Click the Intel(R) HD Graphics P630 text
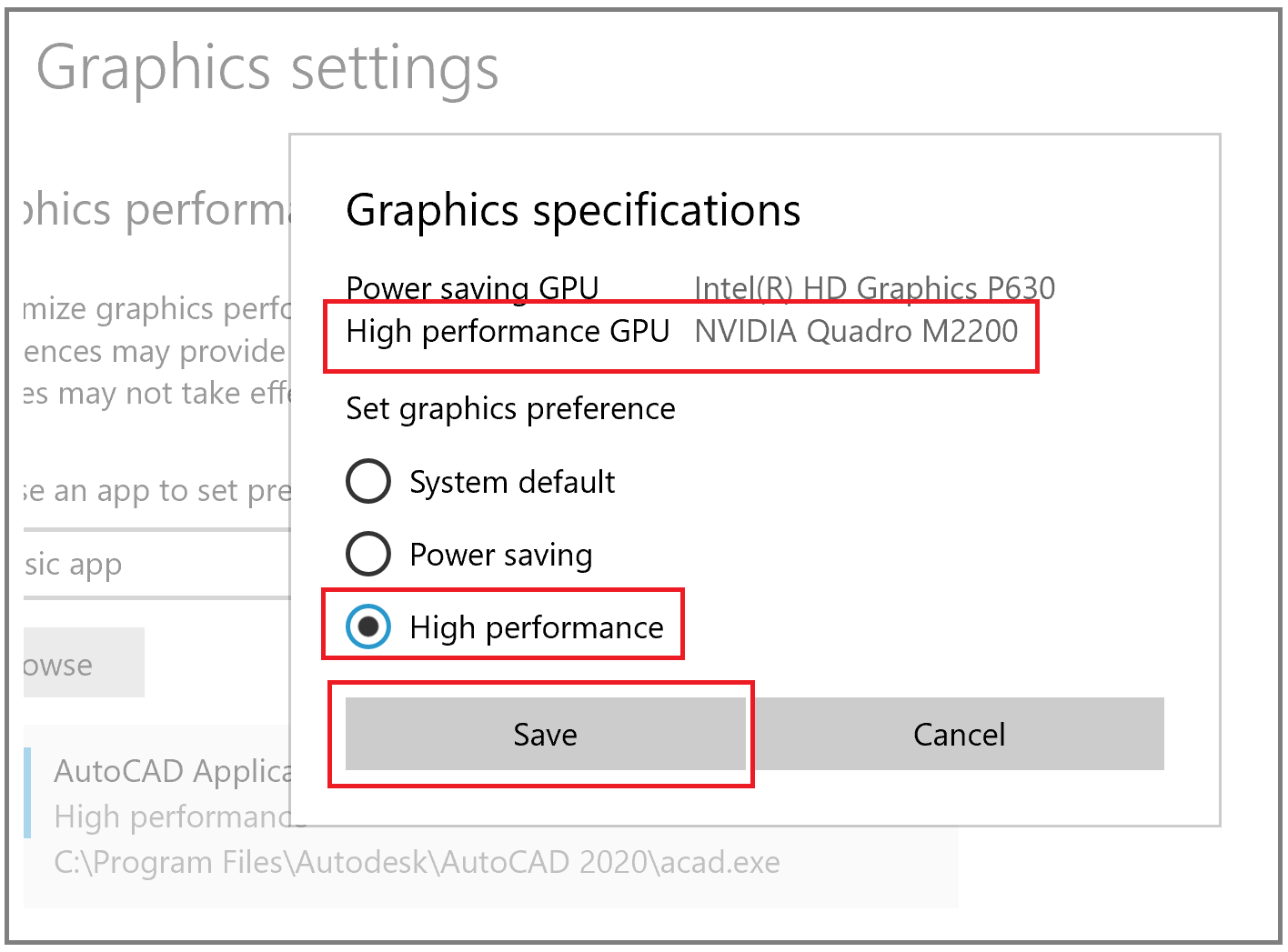This screenshot has width=1288, height=952. click(874, 287)
